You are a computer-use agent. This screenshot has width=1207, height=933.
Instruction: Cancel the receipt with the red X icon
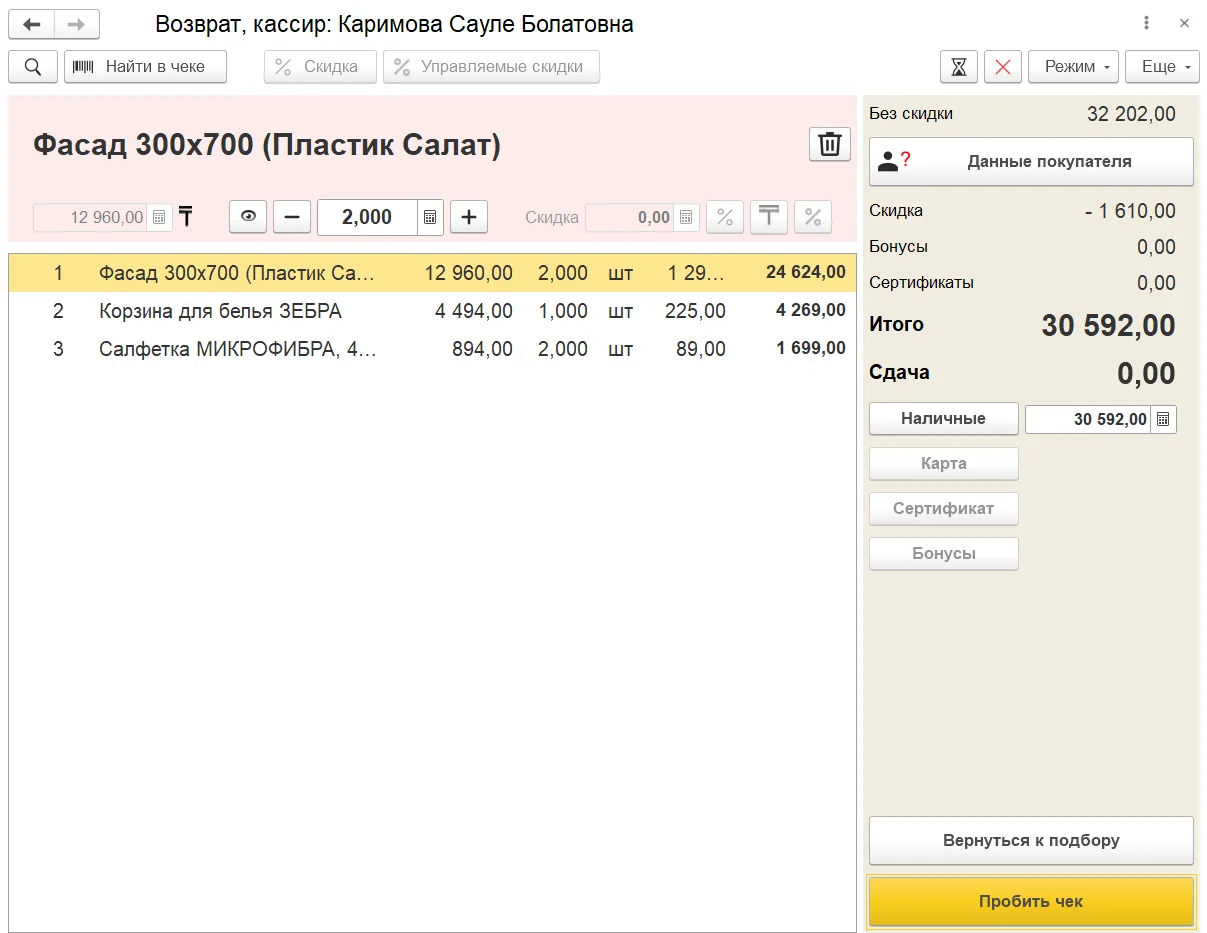click(1003, 67)
